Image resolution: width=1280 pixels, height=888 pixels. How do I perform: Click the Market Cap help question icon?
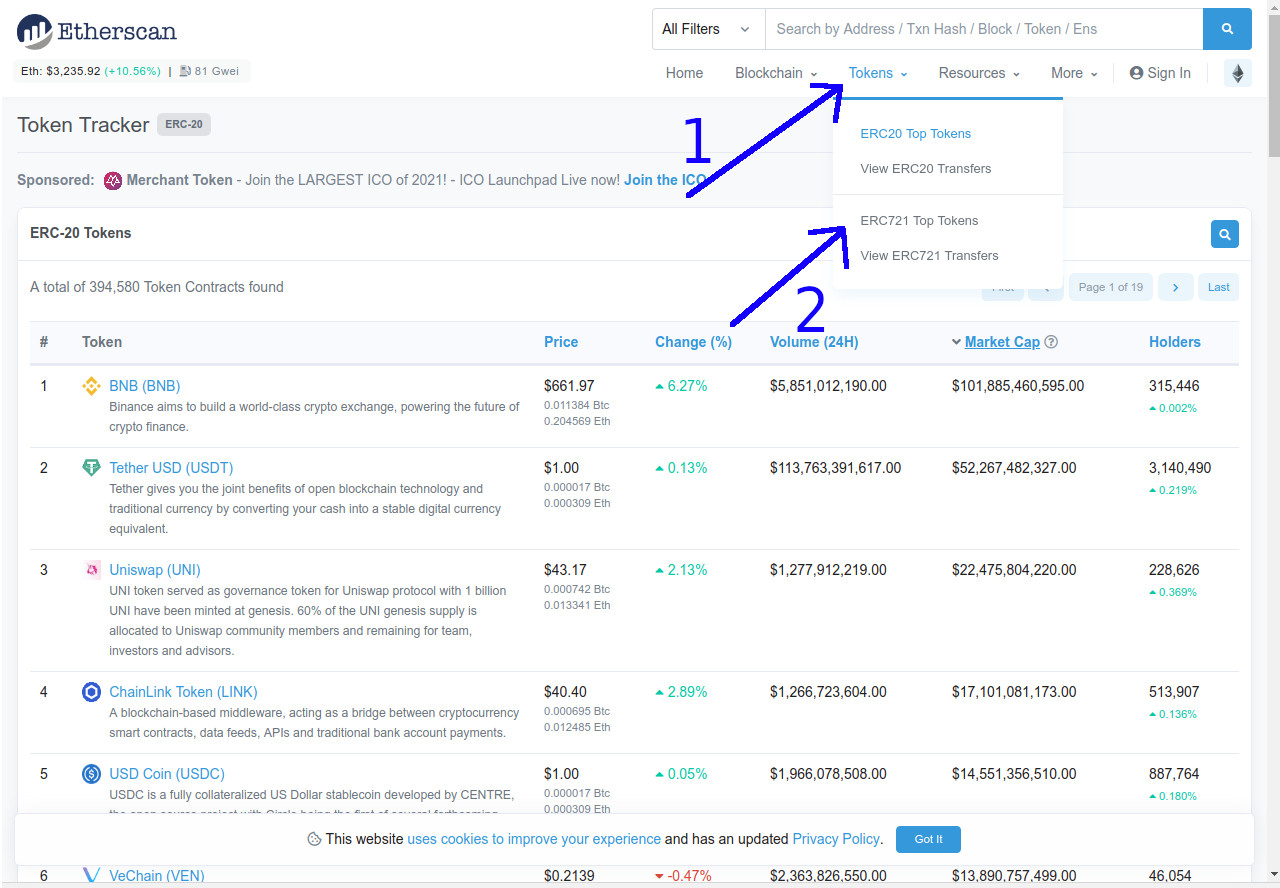click(1051, 342)
